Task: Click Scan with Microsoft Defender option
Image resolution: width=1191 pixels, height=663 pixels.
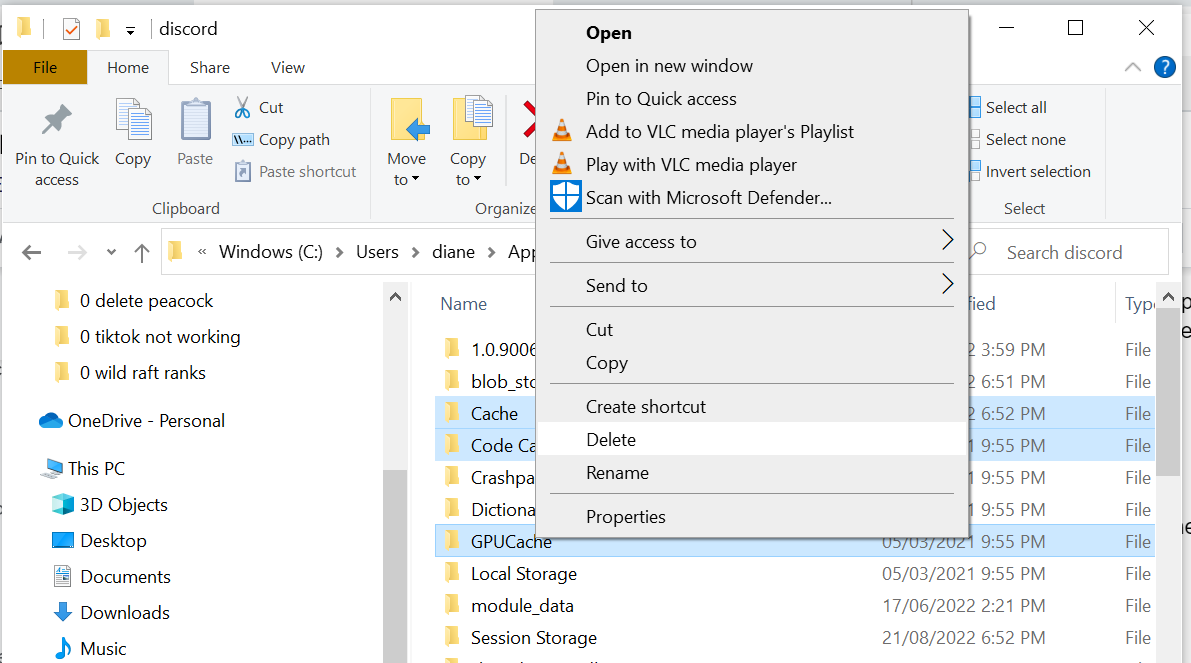Action: coord(708,198)
